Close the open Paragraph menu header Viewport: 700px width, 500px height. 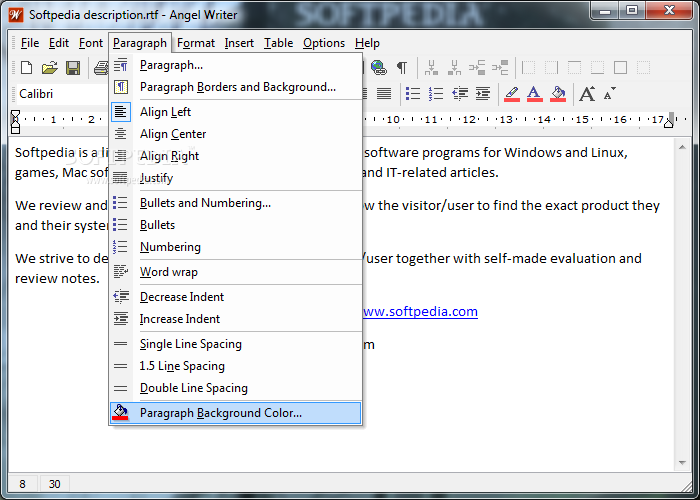140,43
